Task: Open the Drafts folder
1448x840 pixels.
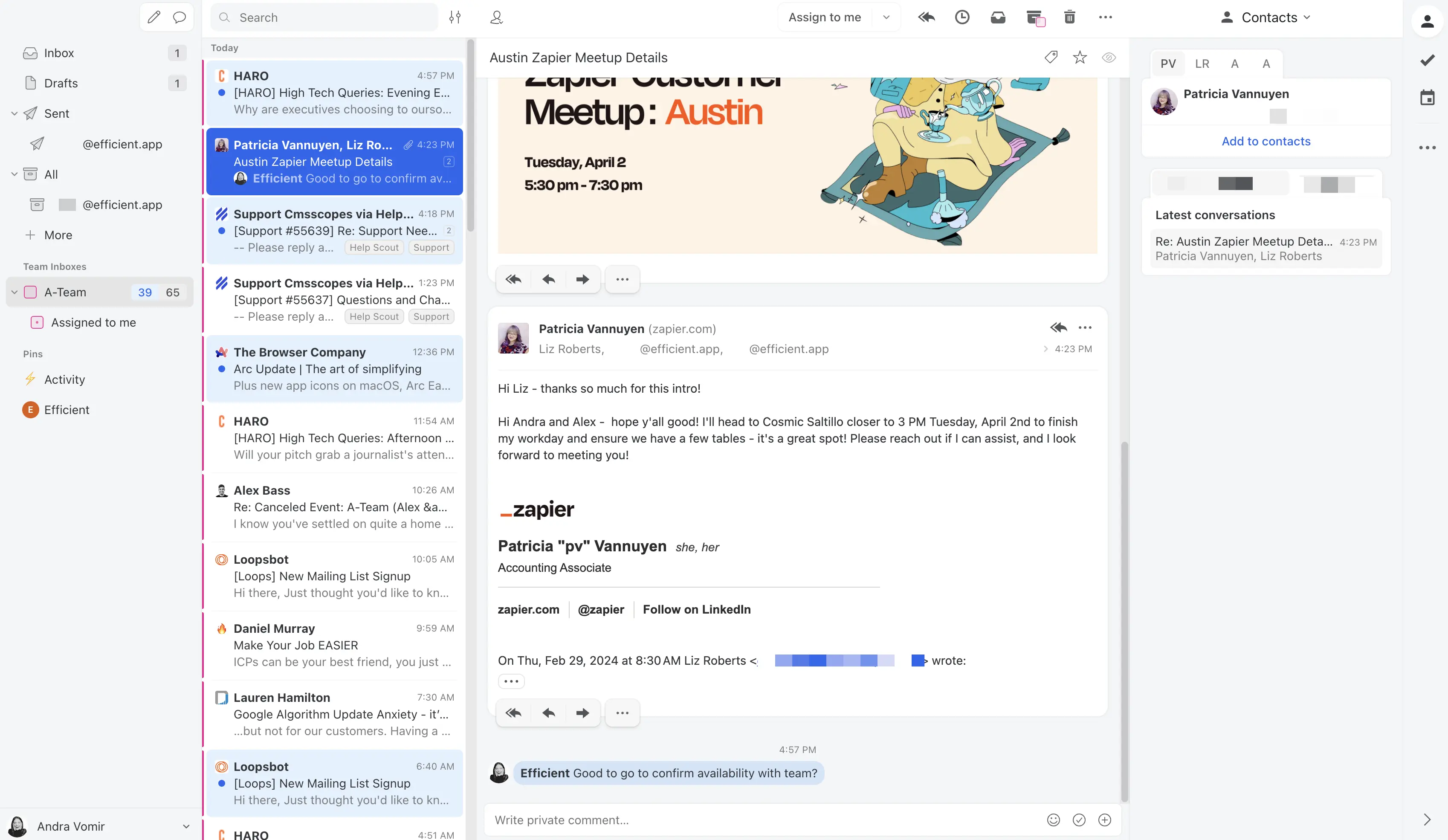Action: (61, 83)
